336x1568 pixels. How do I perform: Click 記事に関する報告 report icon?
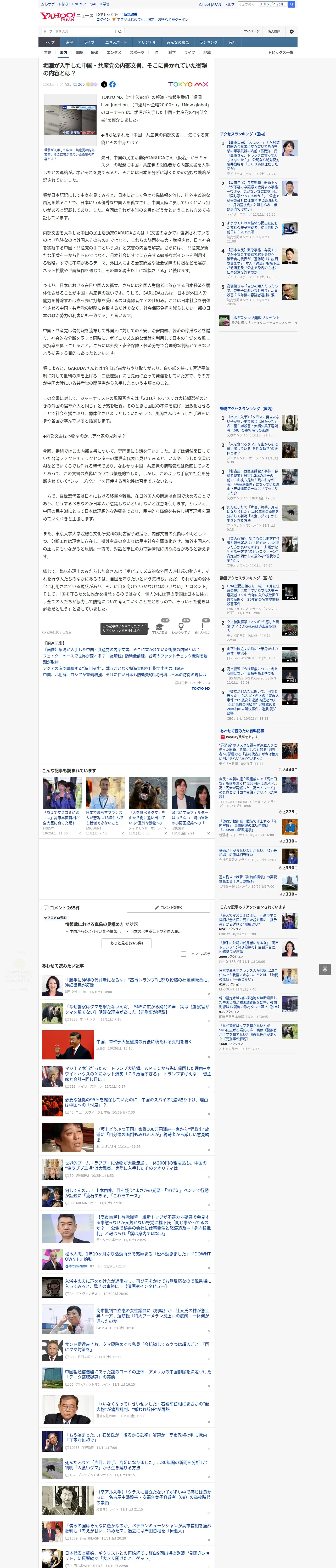(57, 632)
